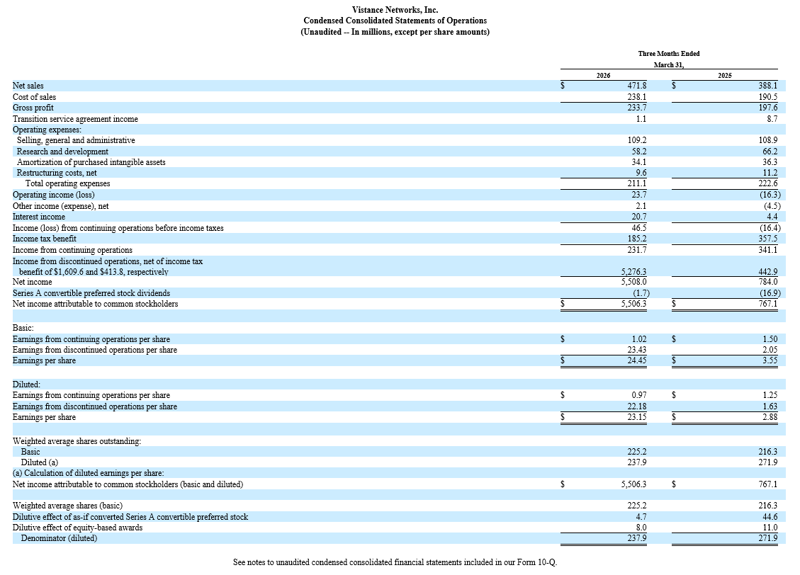Select Net sales value 388.1

(768, 86)
